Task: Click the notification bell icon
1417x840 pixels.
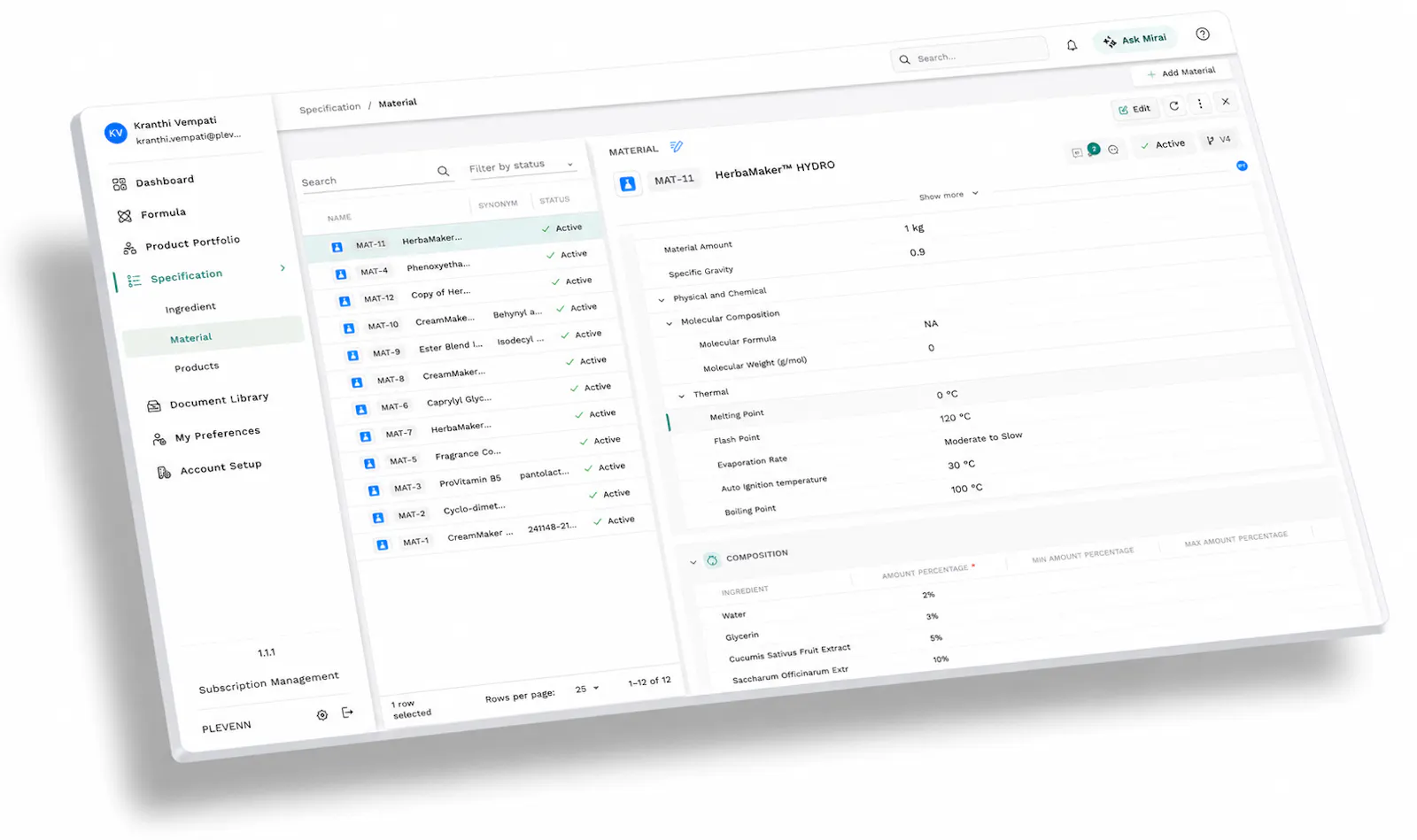Action: point(1072,45)
